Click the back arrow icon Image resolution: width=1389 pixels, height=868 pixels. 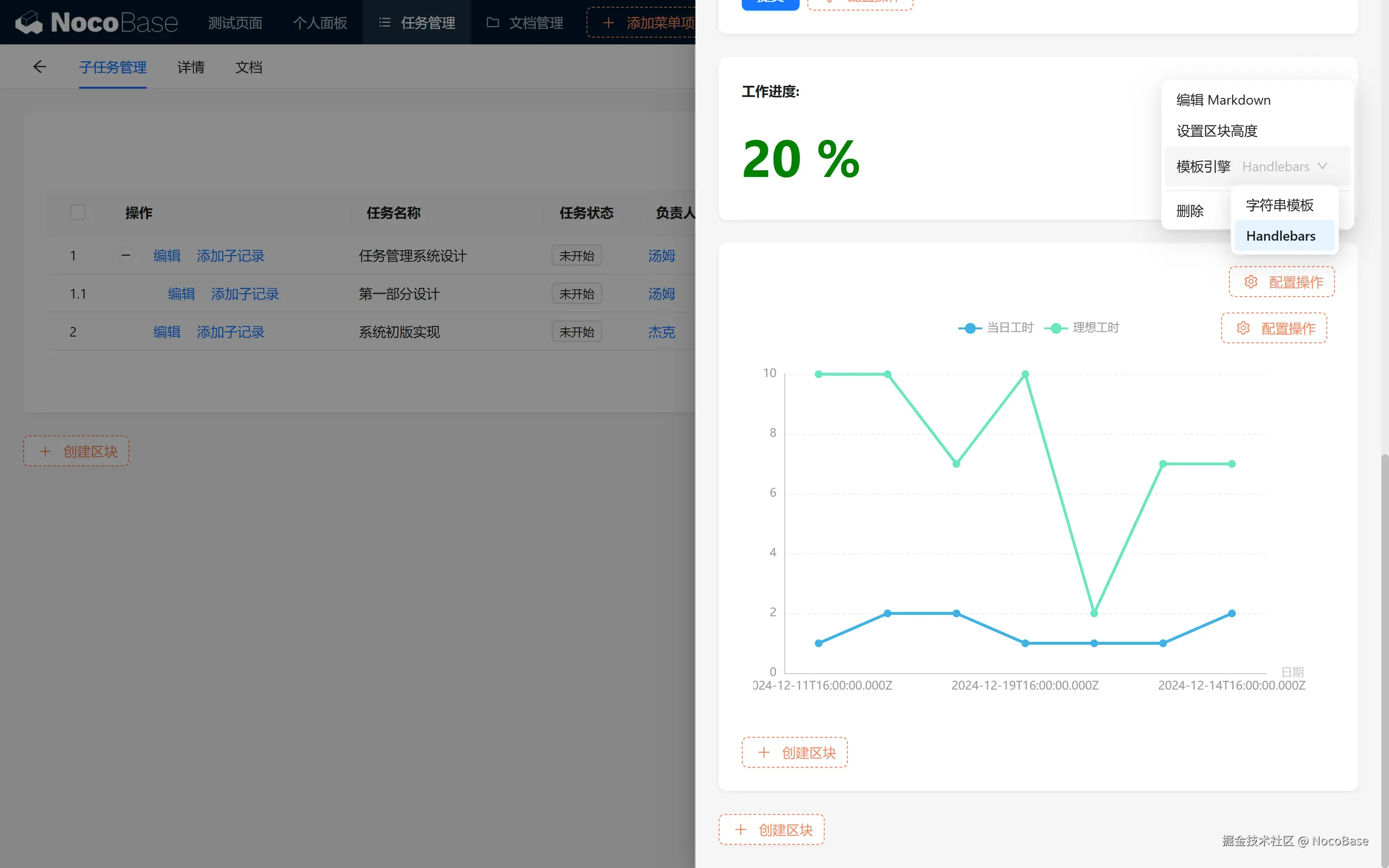[x=39, y=67]
